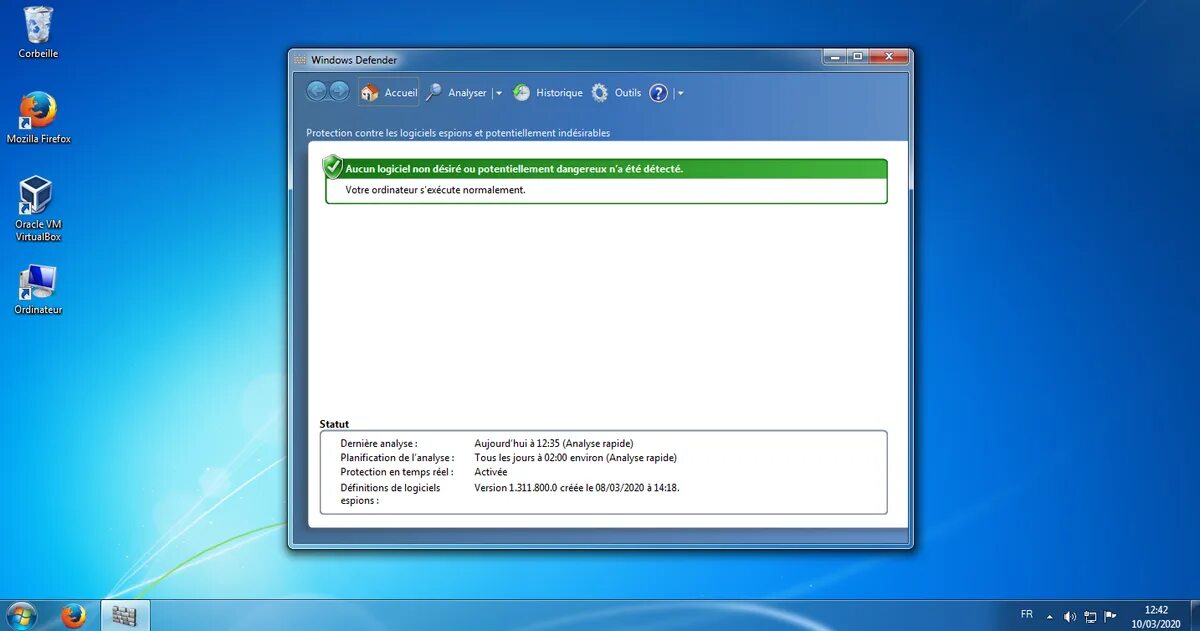Select the Mozilla Firefox desktop shortcut
Viewport: 1200px width, 631px height.
click(38, 118)
